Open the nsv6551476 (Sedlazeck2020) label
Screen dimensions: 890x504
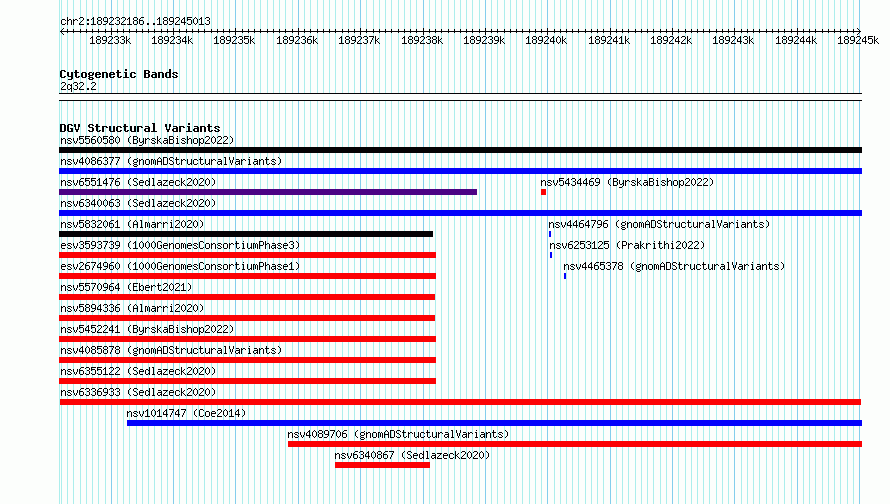click(x=138, y=182)
